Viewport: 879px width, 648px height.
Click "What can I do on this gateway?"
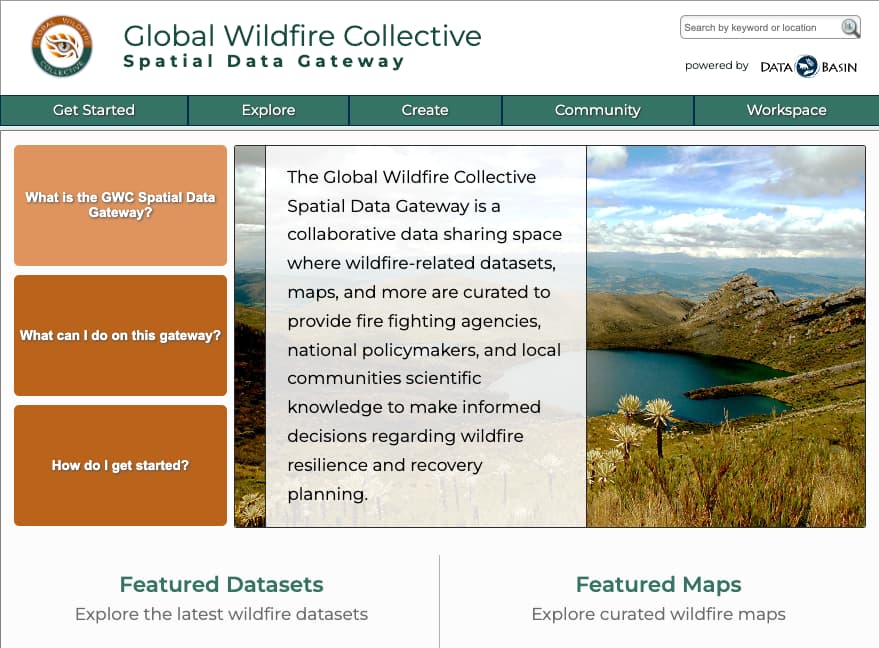(x=120, y=335)
